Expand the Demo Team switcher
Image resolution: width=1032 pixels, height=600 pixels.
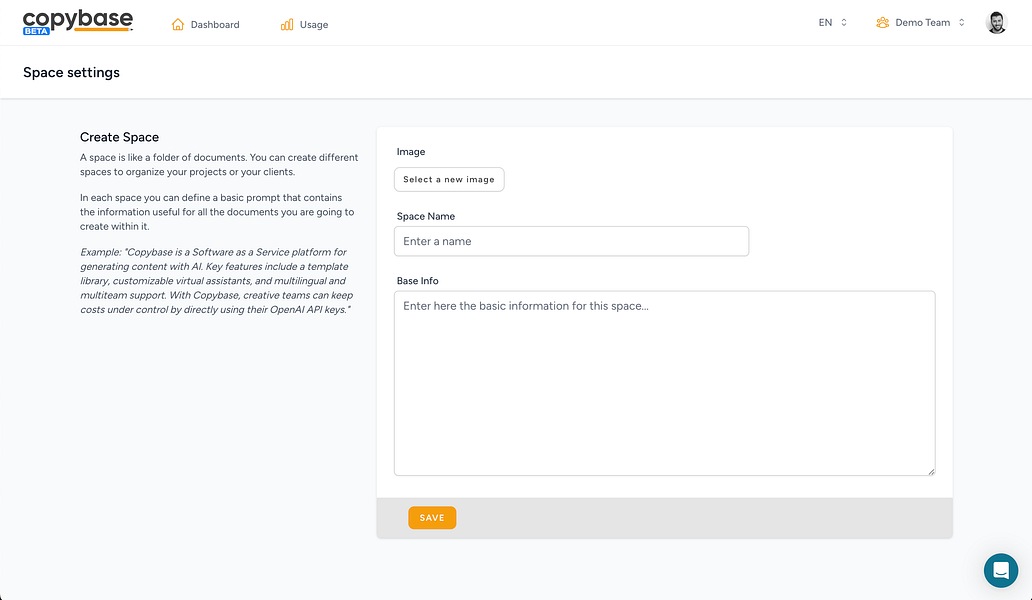click(922, 22)
